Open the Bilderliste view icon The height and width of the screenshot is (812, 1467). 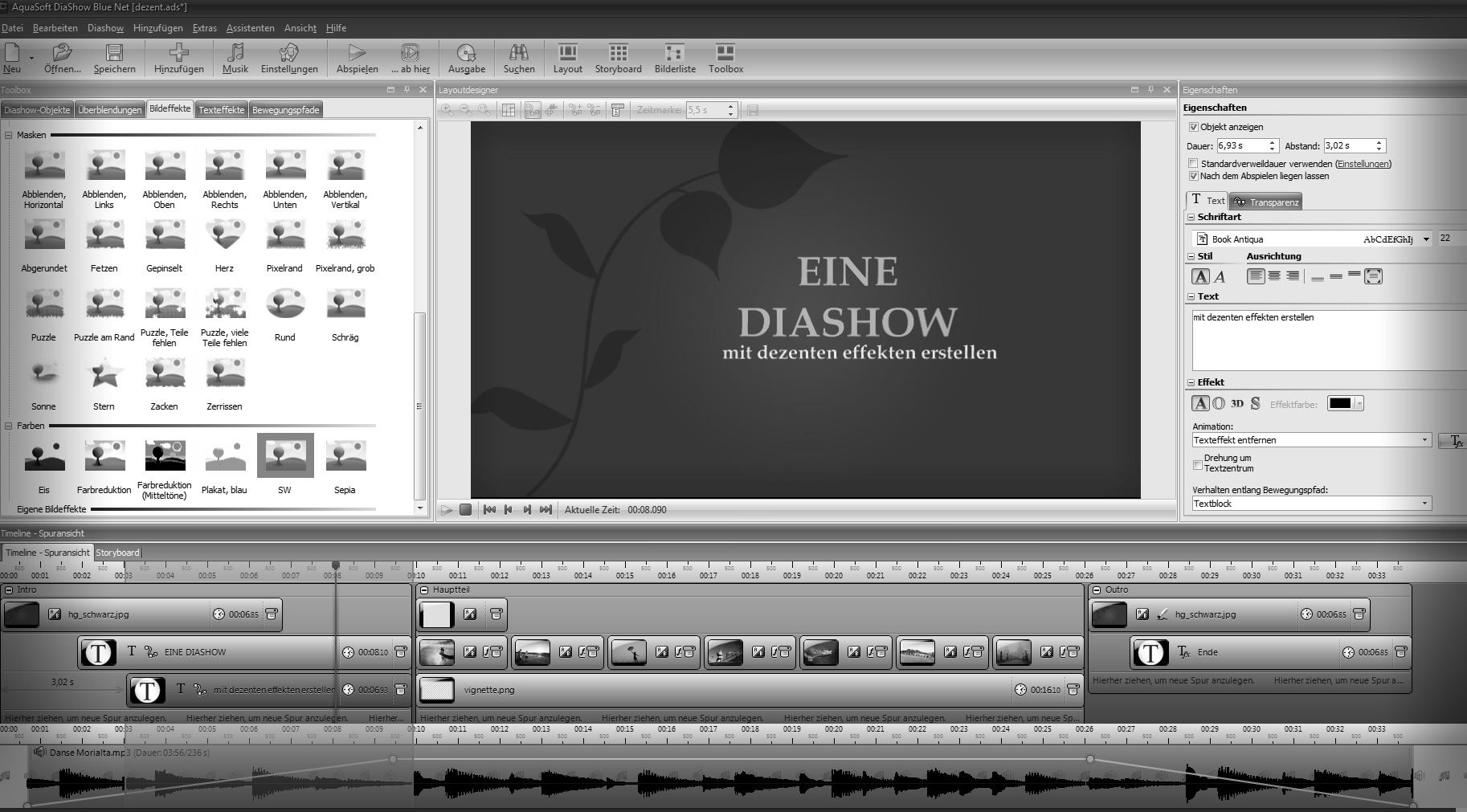[x=675, y=53]
